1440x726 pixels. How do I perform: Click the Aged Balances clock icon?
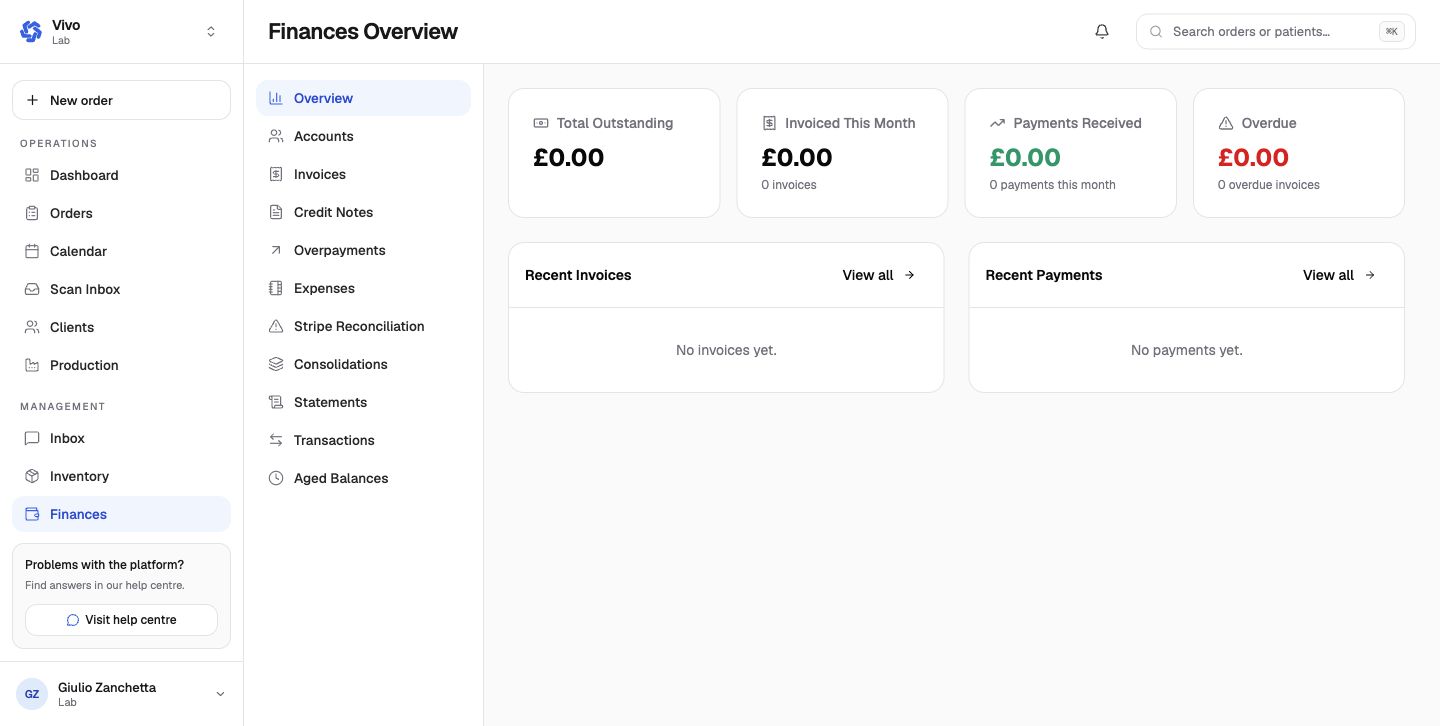(x=276, y=478)
